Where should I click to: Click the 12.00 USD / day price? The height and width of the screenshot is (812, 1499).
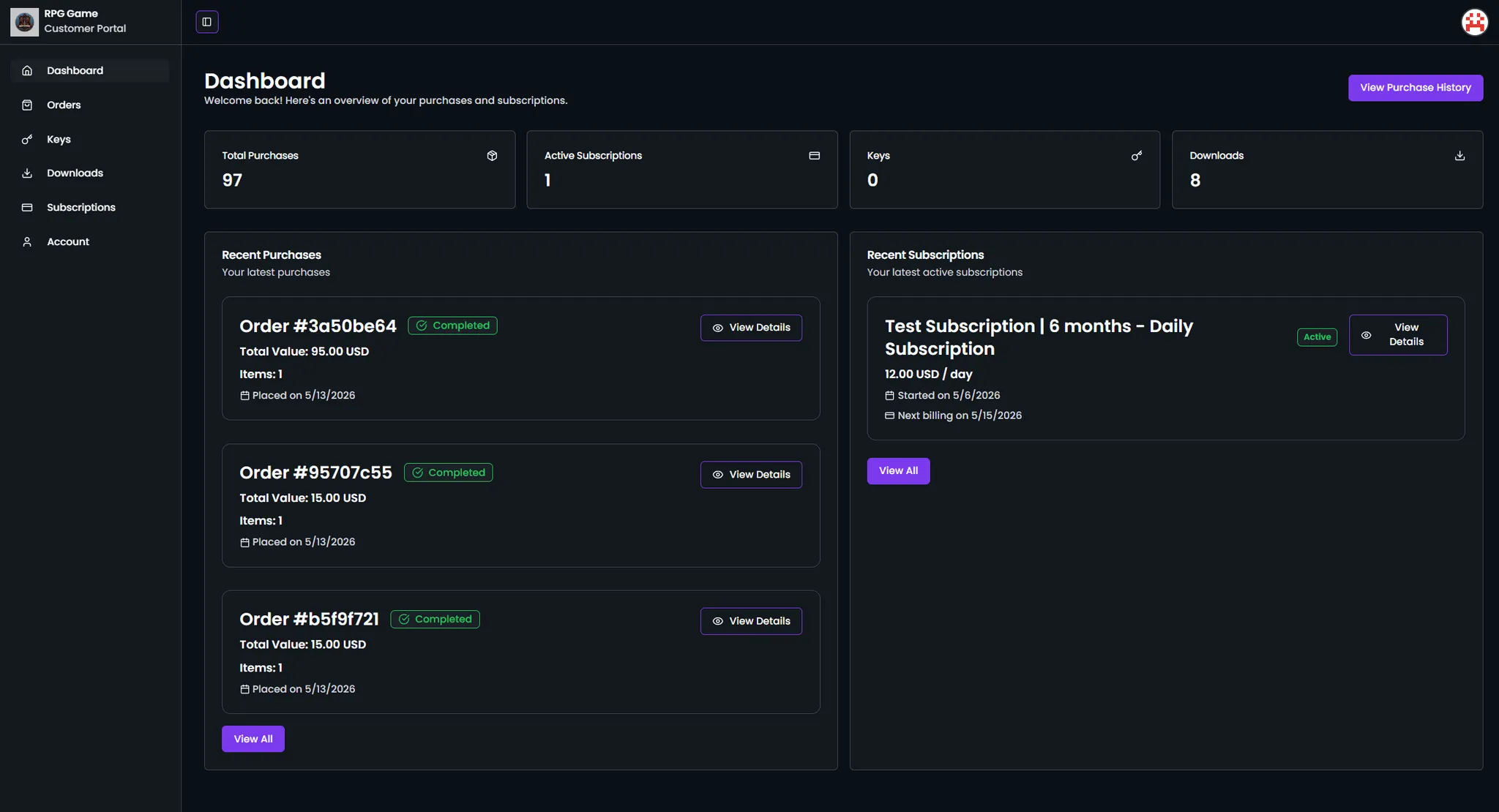[x=928, y=374]
